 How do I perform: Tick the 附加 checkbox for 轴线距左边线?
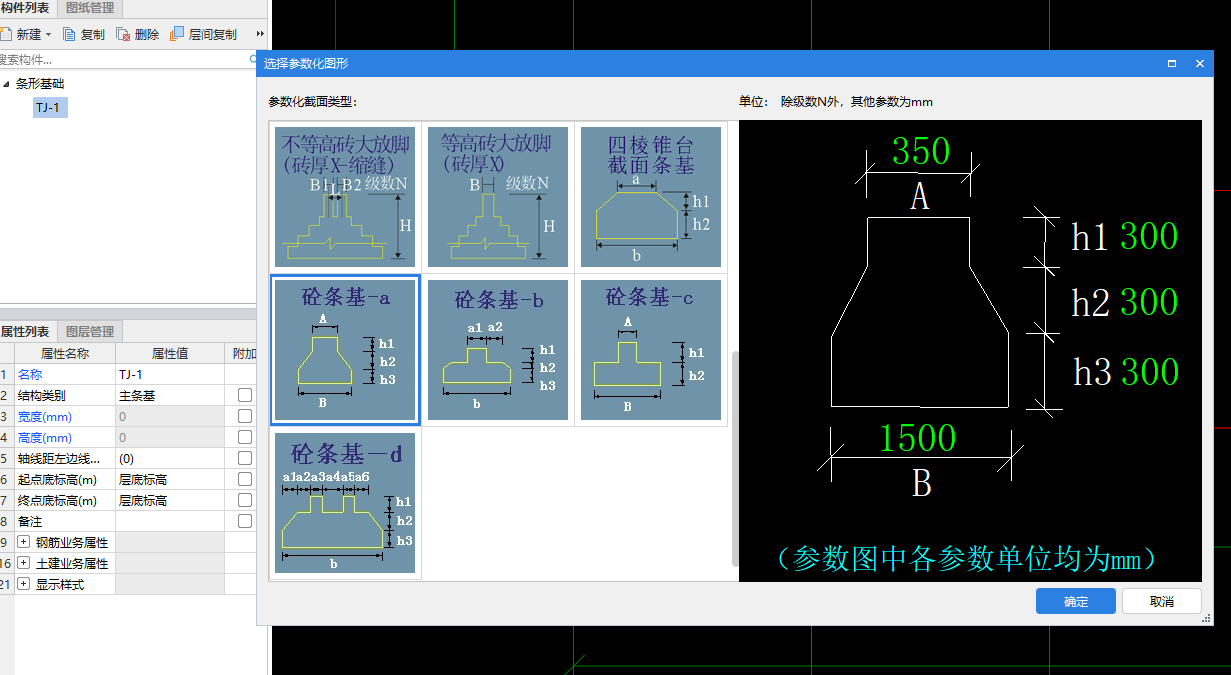pyautogui.click(x=244, y=458)
